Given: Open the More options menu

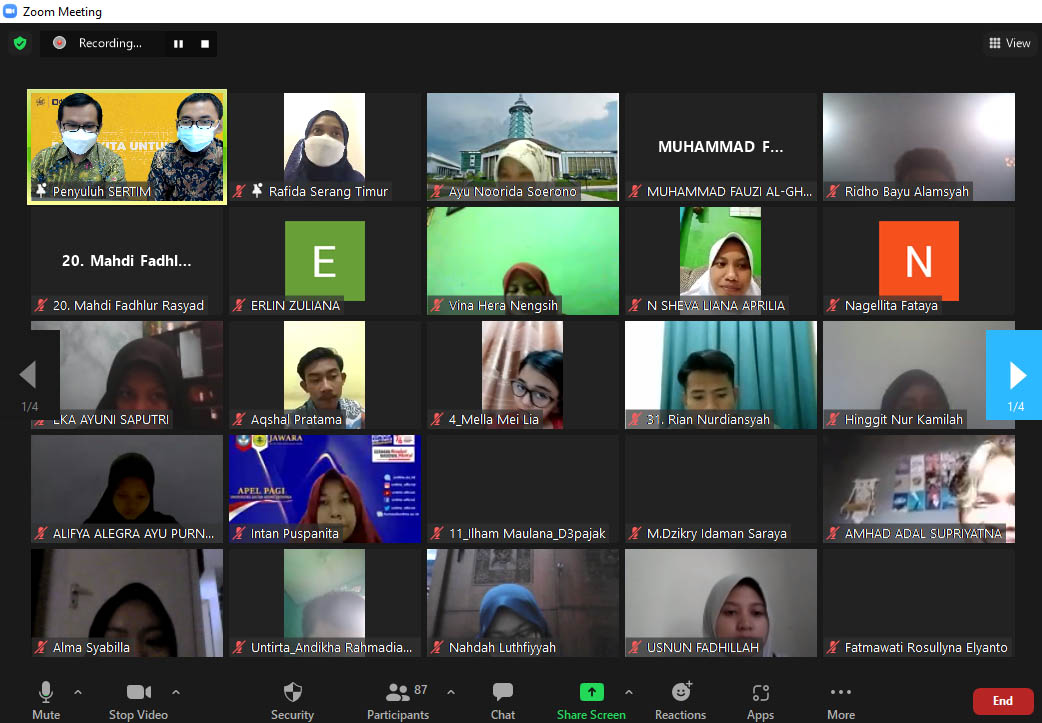Looking at the screenshot, I should pos(840,693).
